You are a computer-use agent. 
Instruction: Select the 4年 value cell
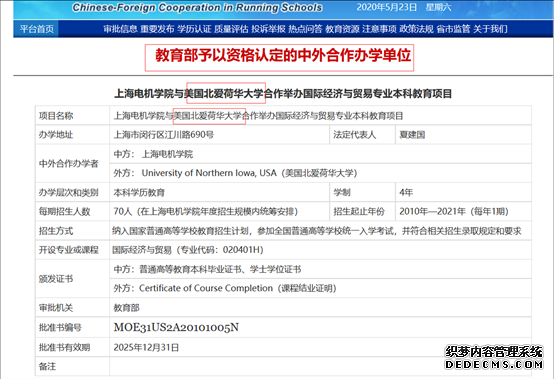tap(463, 192)
